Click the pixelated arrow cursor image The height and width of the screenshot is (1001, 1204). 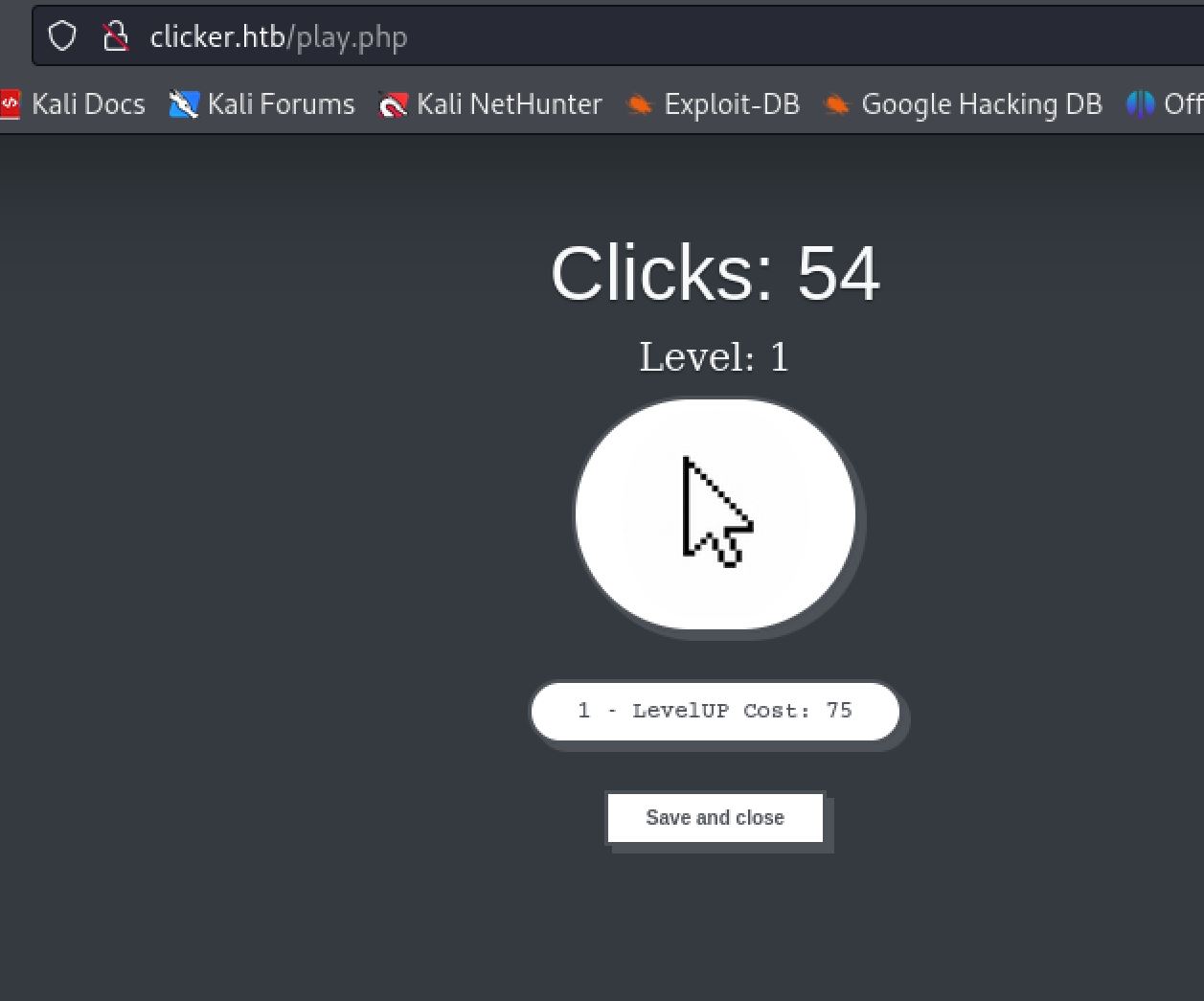(717, 512)
